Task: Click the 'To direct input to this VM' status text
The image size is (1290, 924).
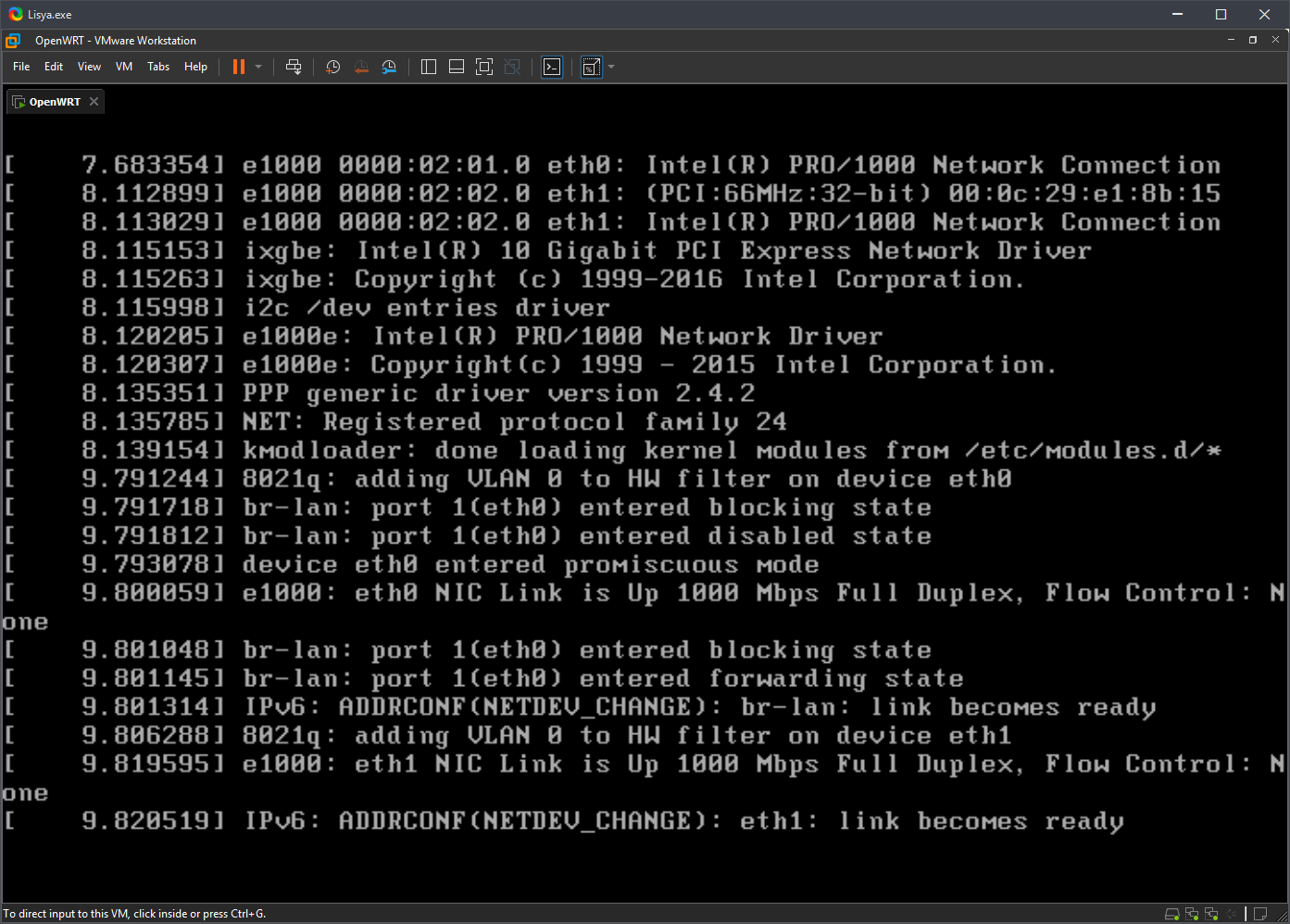Action: [x=134, y=914]
